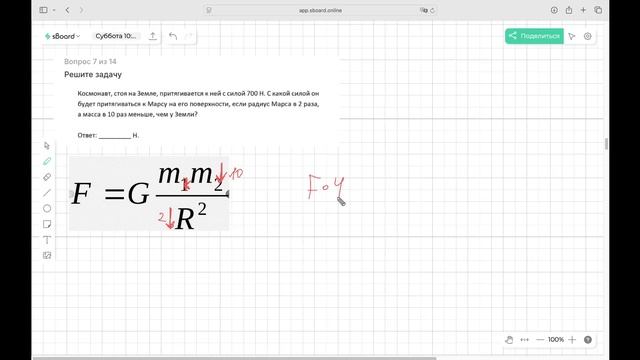Select the line tool
Screen dimensions: 640x360
pos(47,193)
